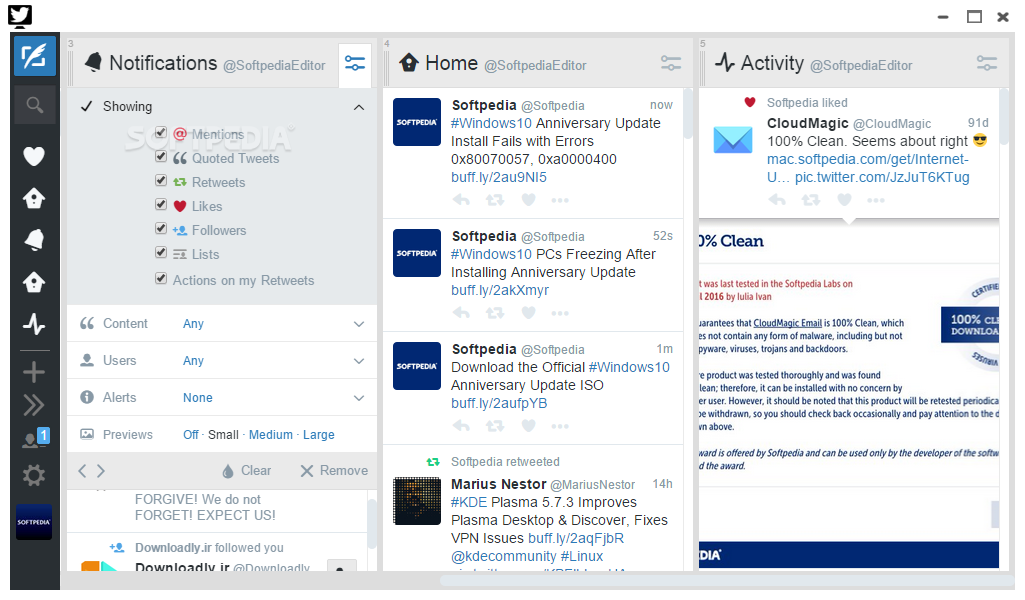
Task: Open buff.ly/2akXmyr link
Action: 500,290
